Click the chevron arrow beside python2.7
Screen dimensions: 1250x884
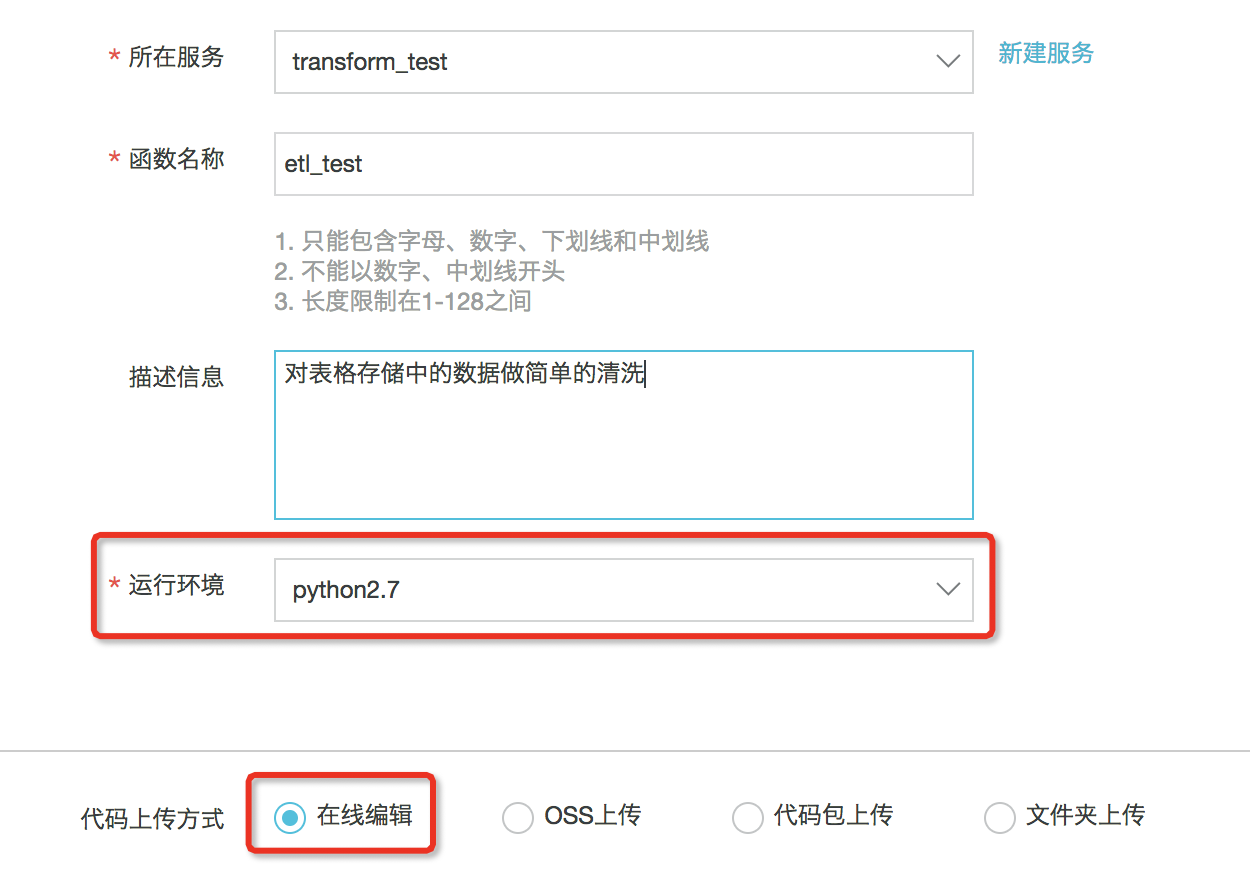point(947,590)
